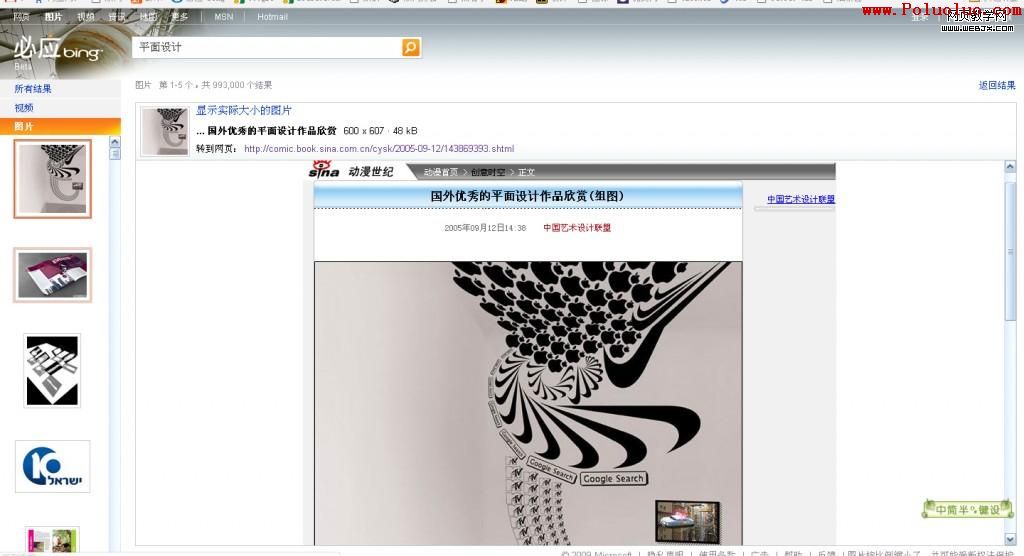Click the search input field
The image size is (1024, 556).
(x=266, y=48)
